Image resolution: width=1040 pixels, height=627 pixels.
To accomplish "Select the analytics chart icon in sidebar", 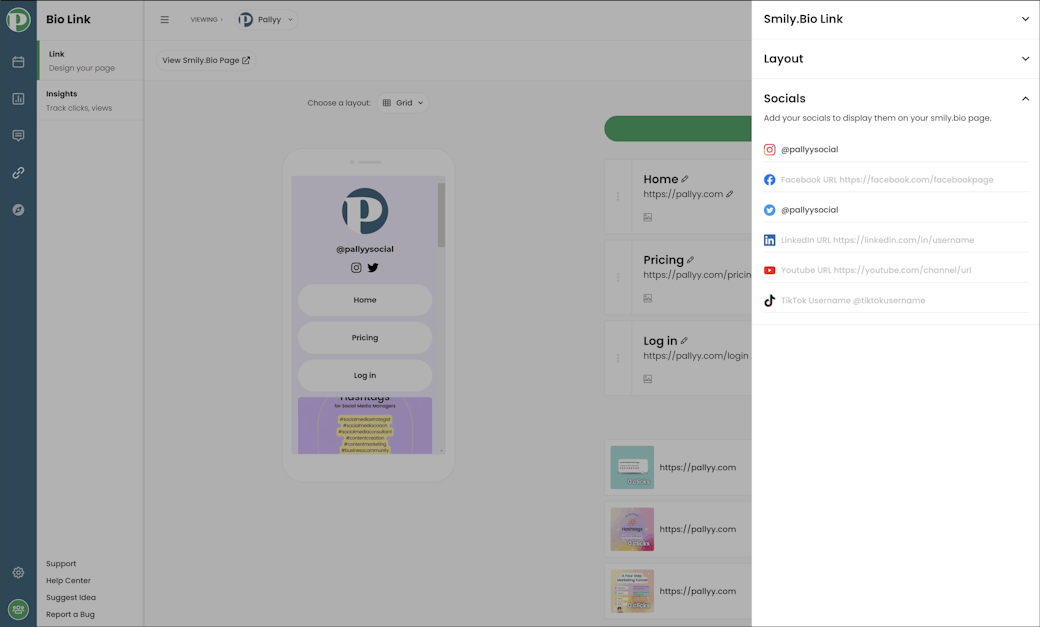I will [18, 98].
